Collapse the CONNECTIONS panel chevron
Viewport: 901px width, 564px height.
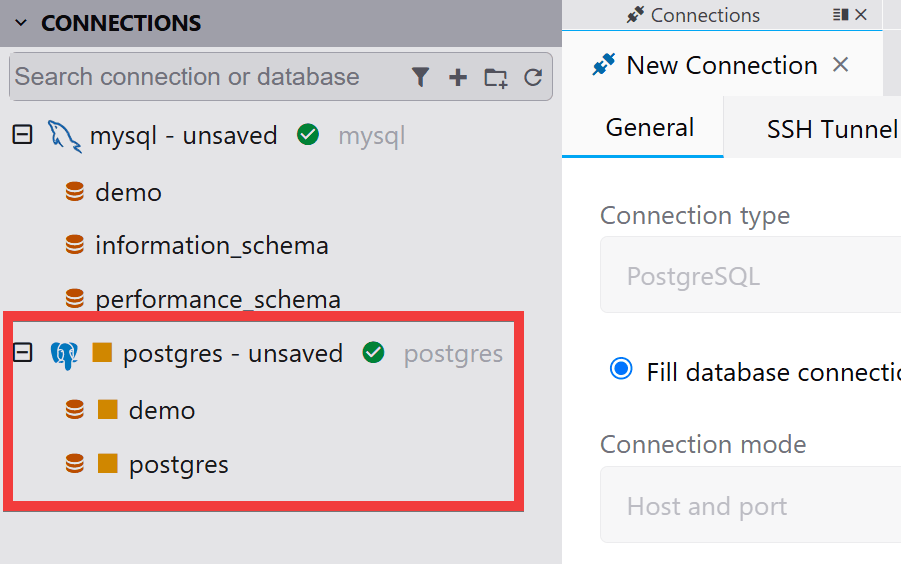coord(21,23)
